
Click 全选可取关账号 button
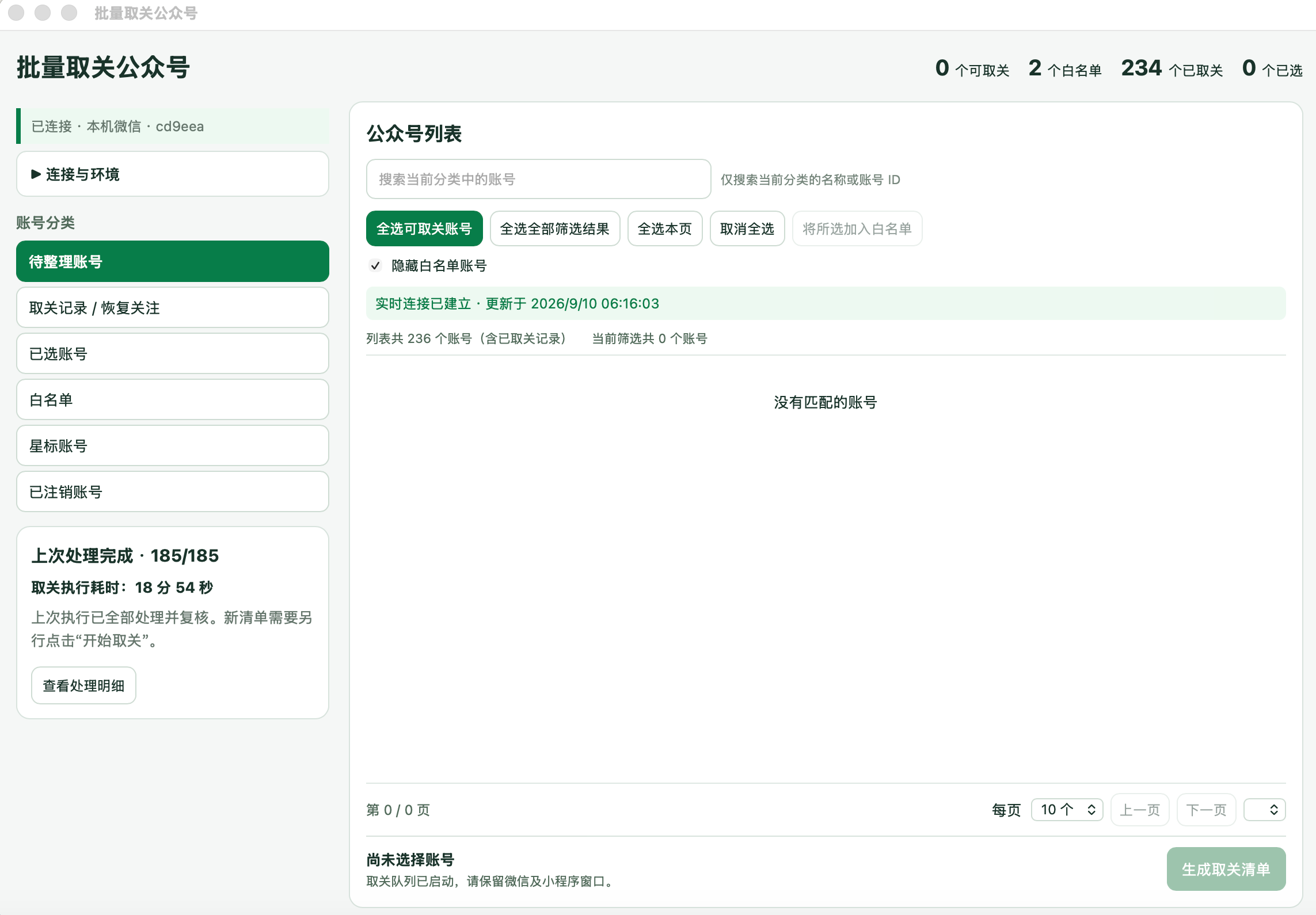(x=424, y=228)
